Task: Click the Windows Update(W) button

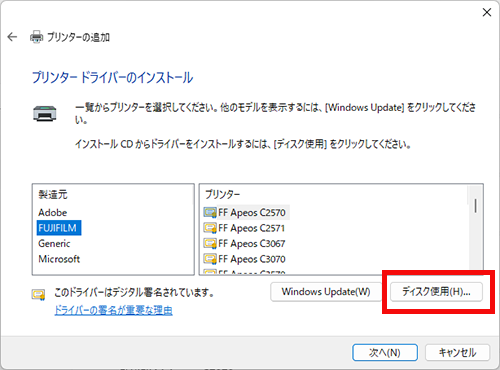Action: point(326,292)
